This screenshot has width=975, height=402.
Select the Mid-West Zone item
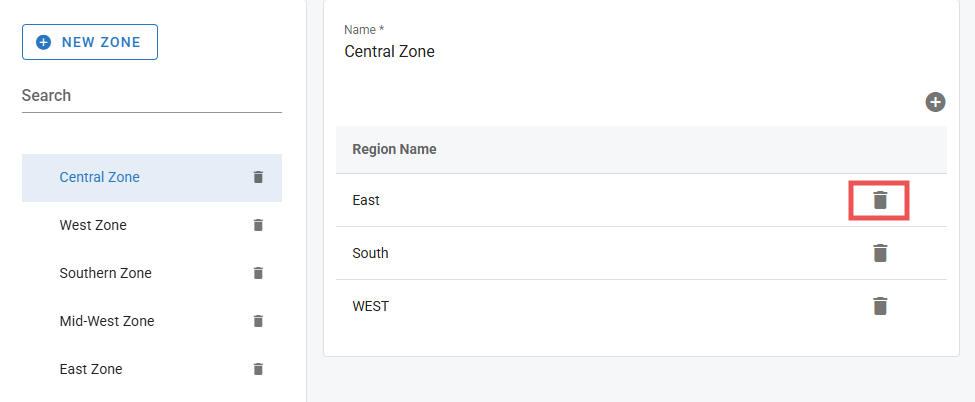point(107,321)
